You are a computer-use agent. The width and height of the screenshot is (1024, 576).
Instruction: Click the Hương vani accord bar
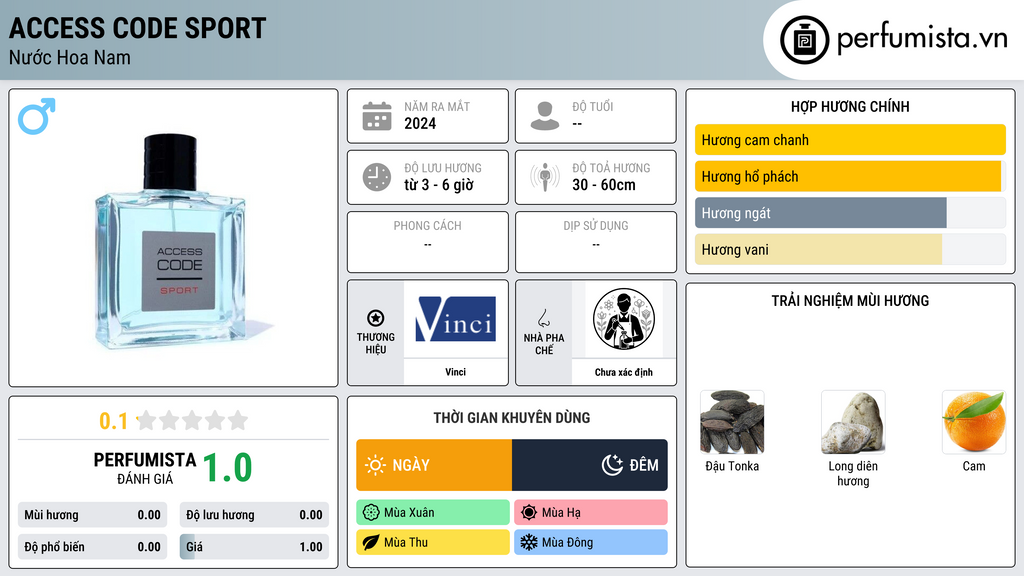coord(850,249)
